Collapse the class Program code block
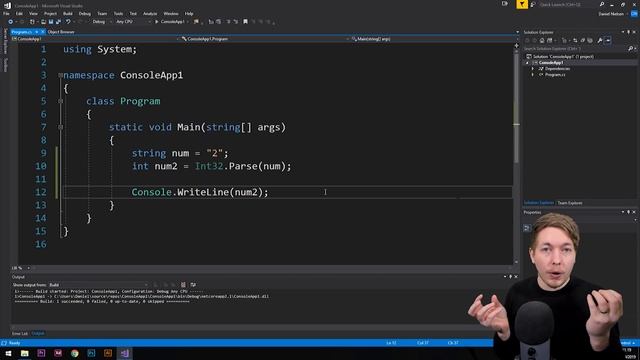The width and height of the screenshot is (640, 360). click(60, 101)
